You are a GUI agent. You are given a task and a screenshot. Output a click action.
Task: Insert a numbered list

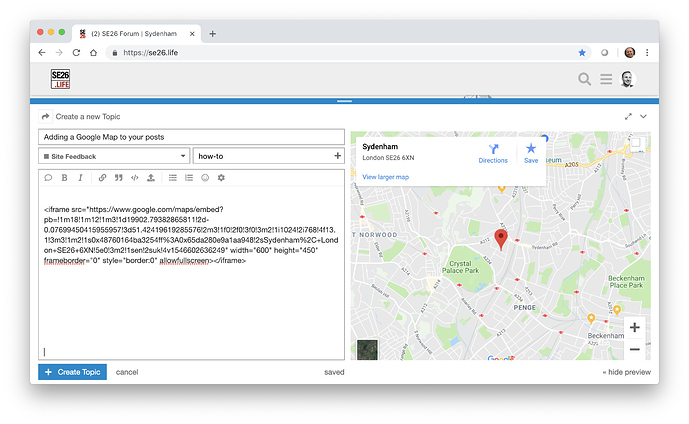[189, 177]
